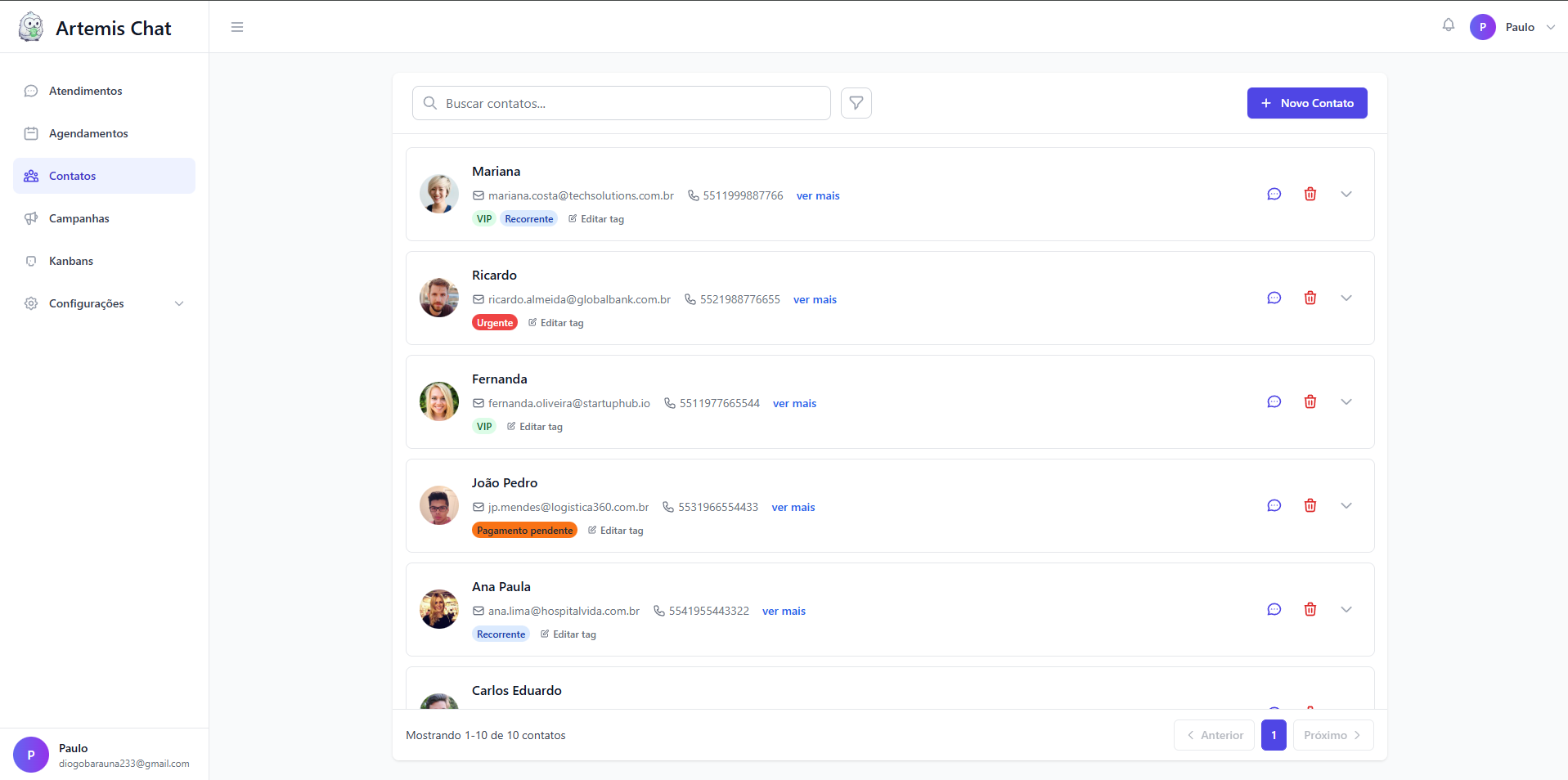This screenshot has height=780, width=1568.
Task: Open the Kanbans page
Action: [71, 261]
